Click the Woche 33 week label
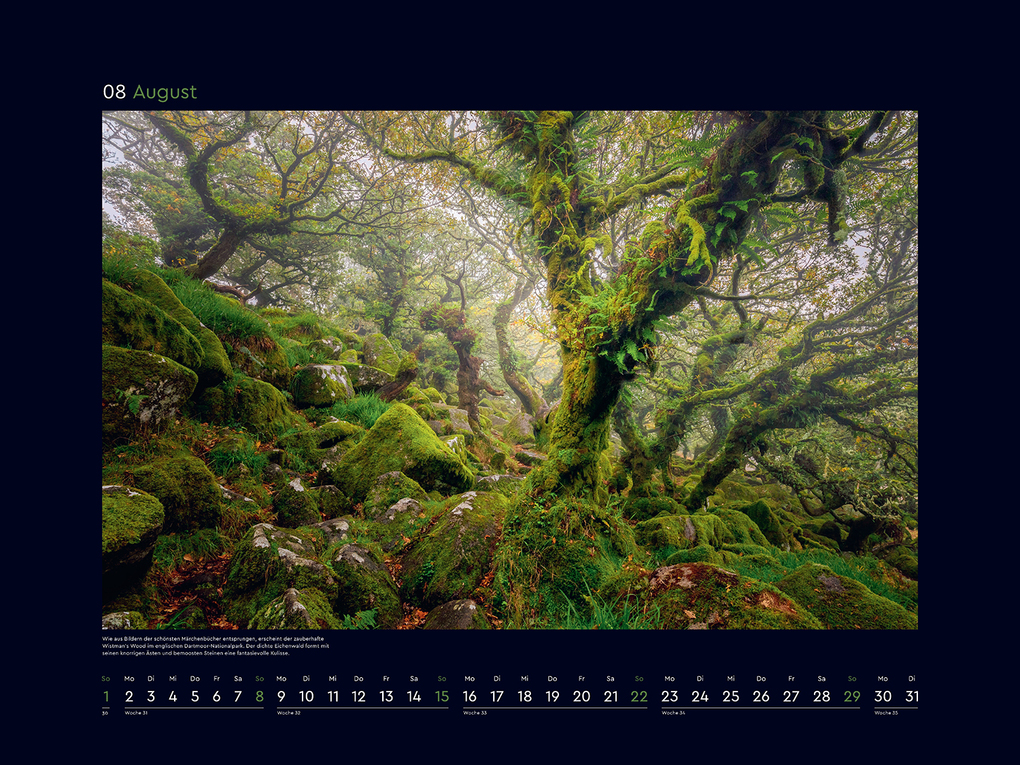Image resolution: width=1020 pixels, height=765 pixels. tap(475, 714)
